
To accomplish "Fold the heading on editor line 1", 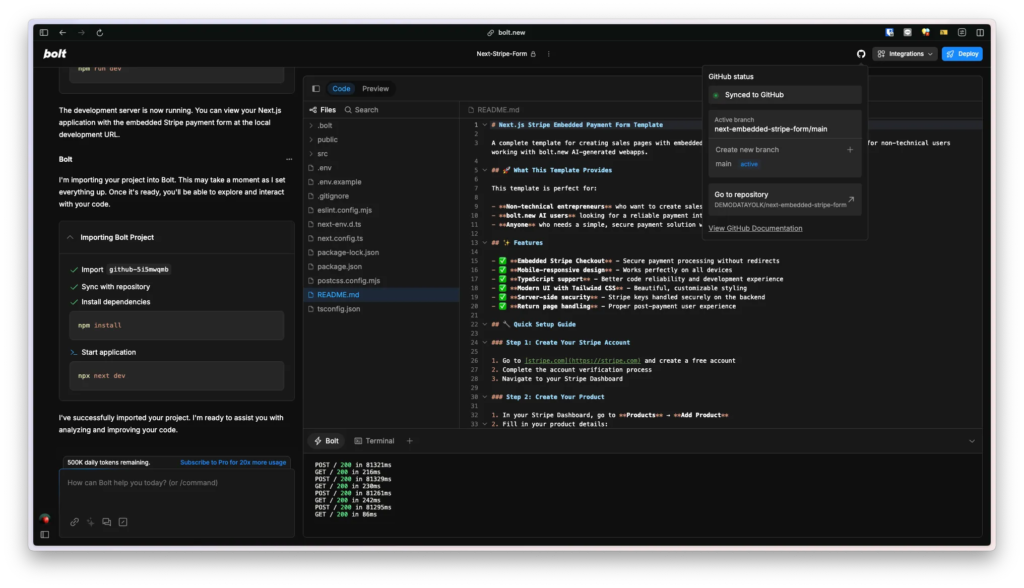I will pyautogui.click(x=485, y=125).
